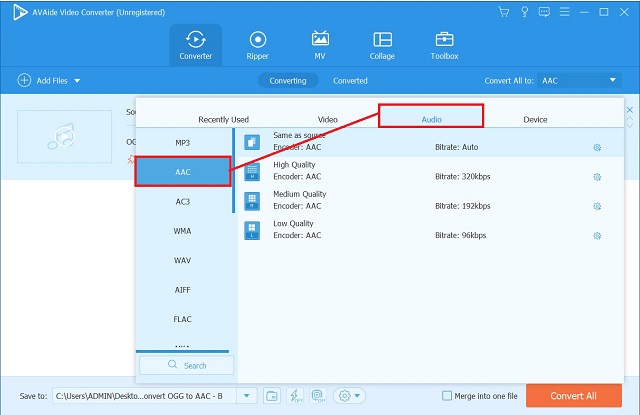Viewport: 640px width, 415px height.
Task: Open the Converter module
Action: pyautogui.click(x=196, y=45)
